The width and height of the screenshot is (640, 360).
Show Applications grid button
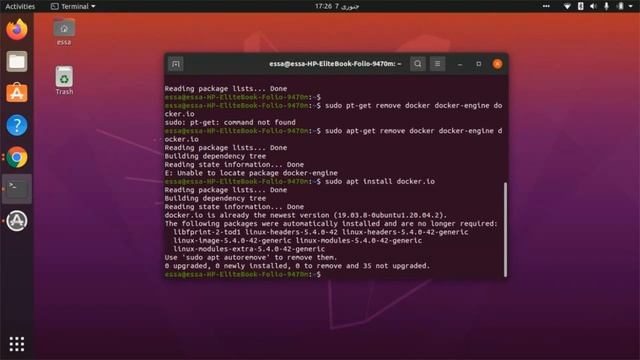[17, 344]
